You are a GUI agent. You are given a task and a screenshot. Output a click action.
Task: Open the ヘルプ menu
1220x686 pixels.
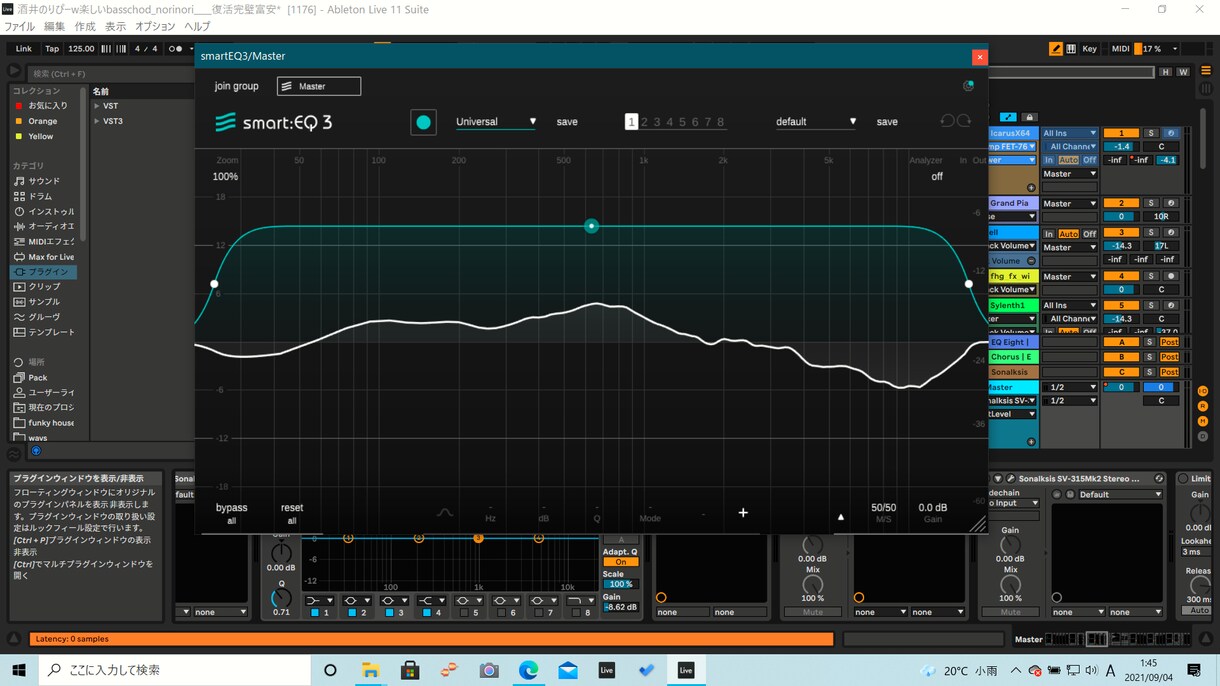[x=197, y=26]
